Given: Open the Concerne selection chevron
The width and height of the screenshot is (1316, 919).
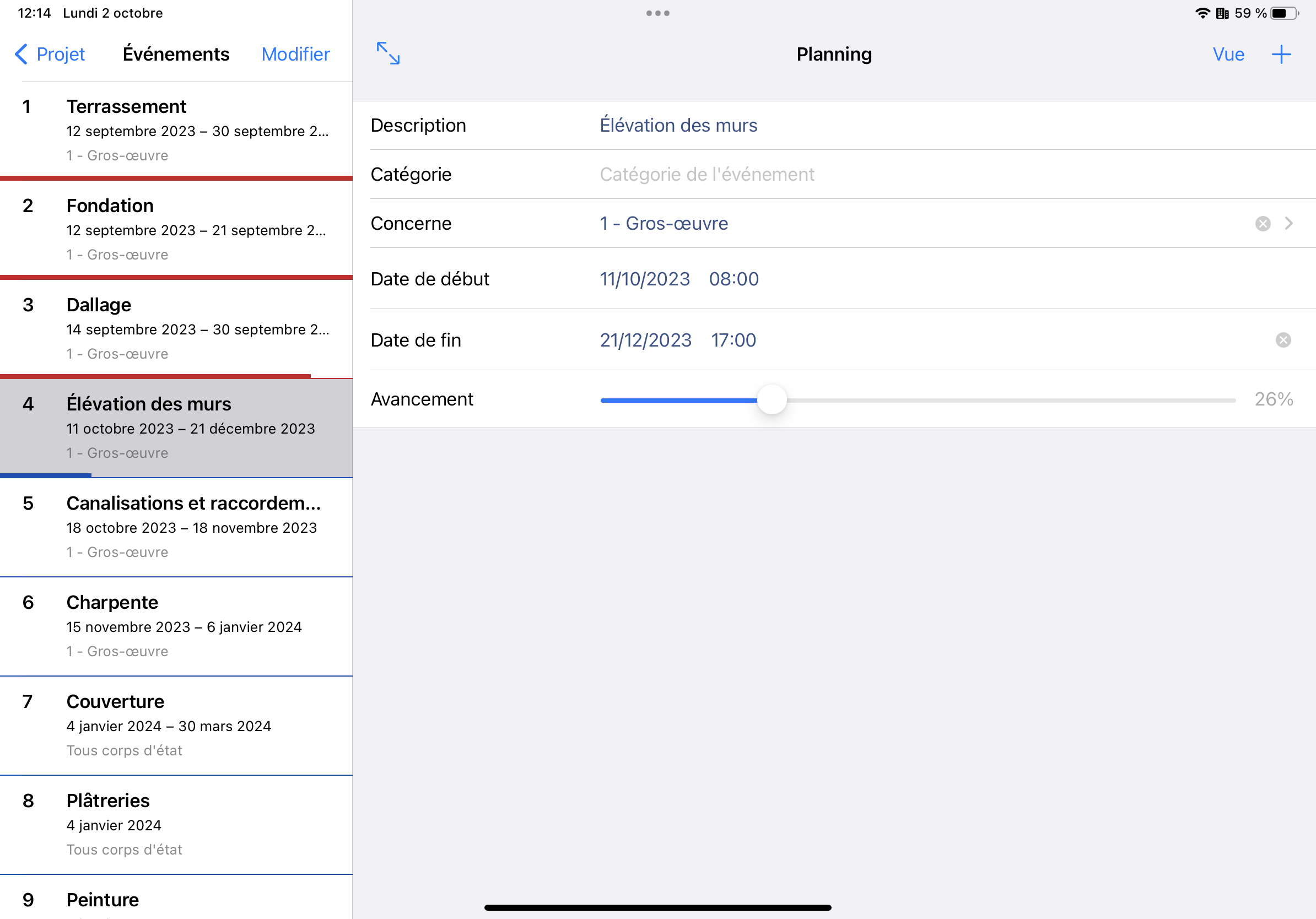Looking at the screenshot, I should [x=1288, y=224].
